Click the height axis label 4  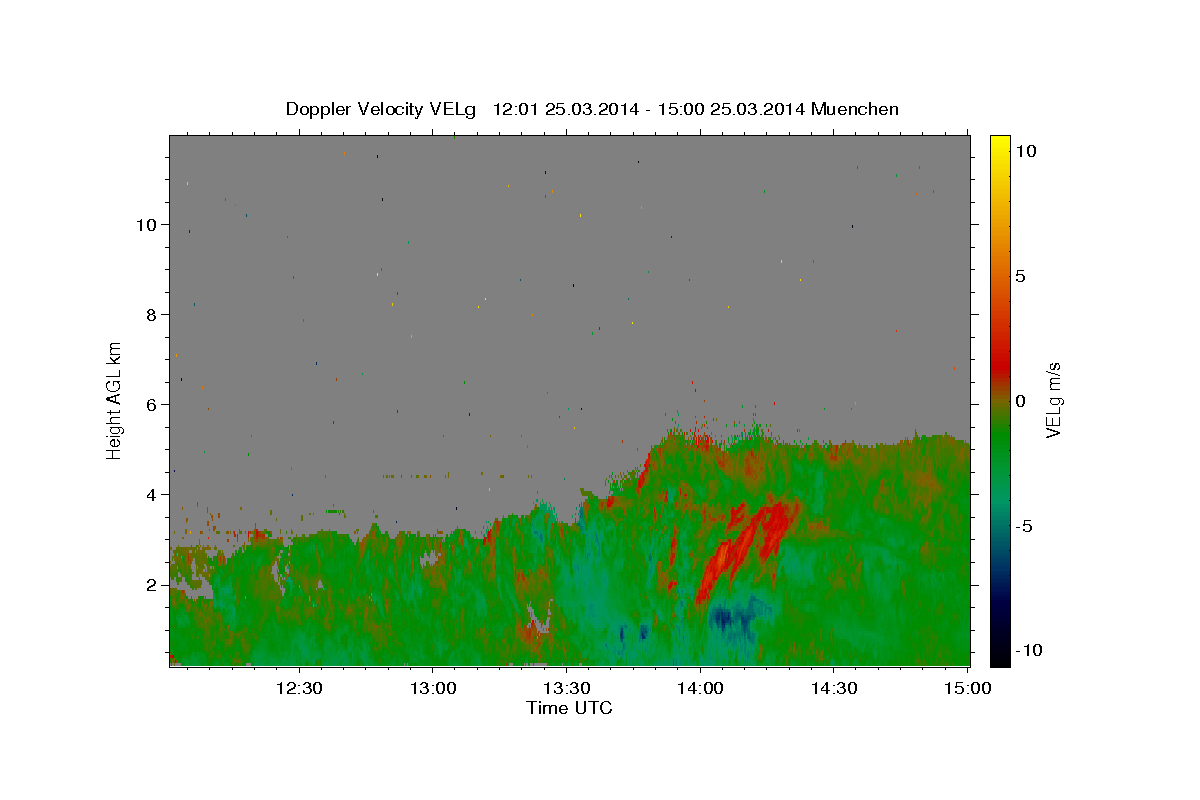point(152,494)
